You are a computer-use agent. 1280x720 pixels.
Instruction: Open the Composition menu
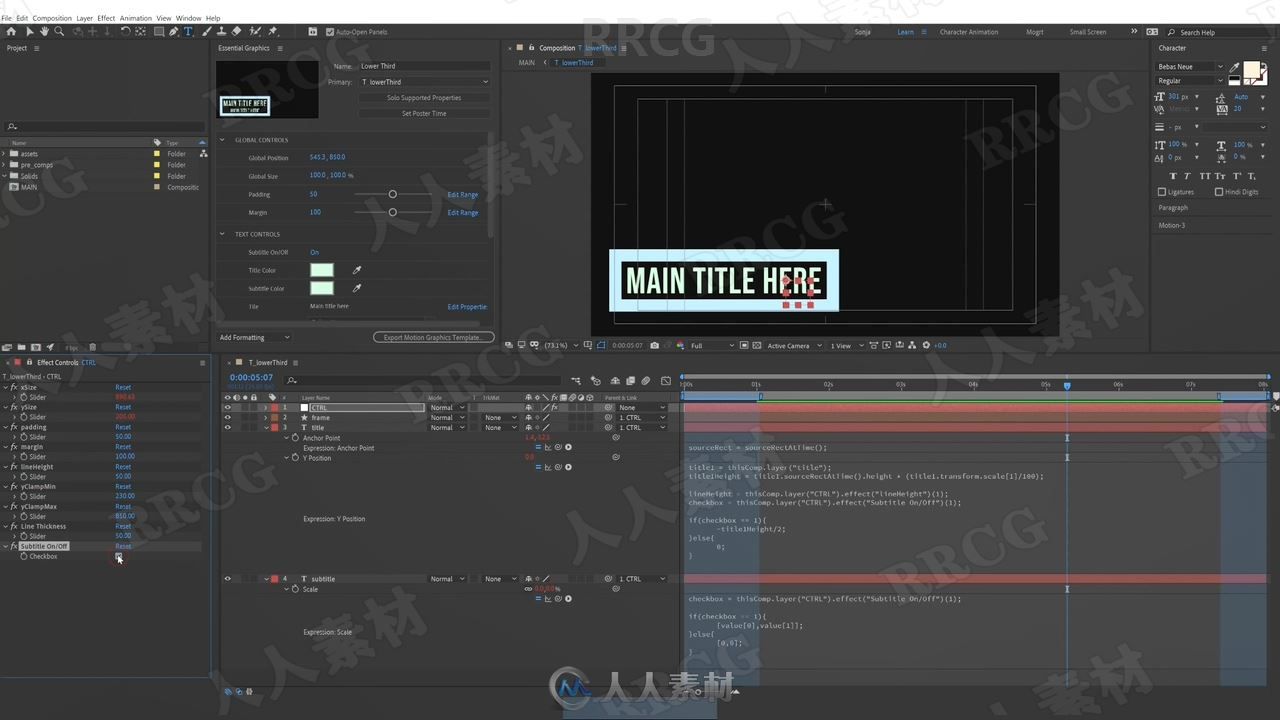[52, 18]
